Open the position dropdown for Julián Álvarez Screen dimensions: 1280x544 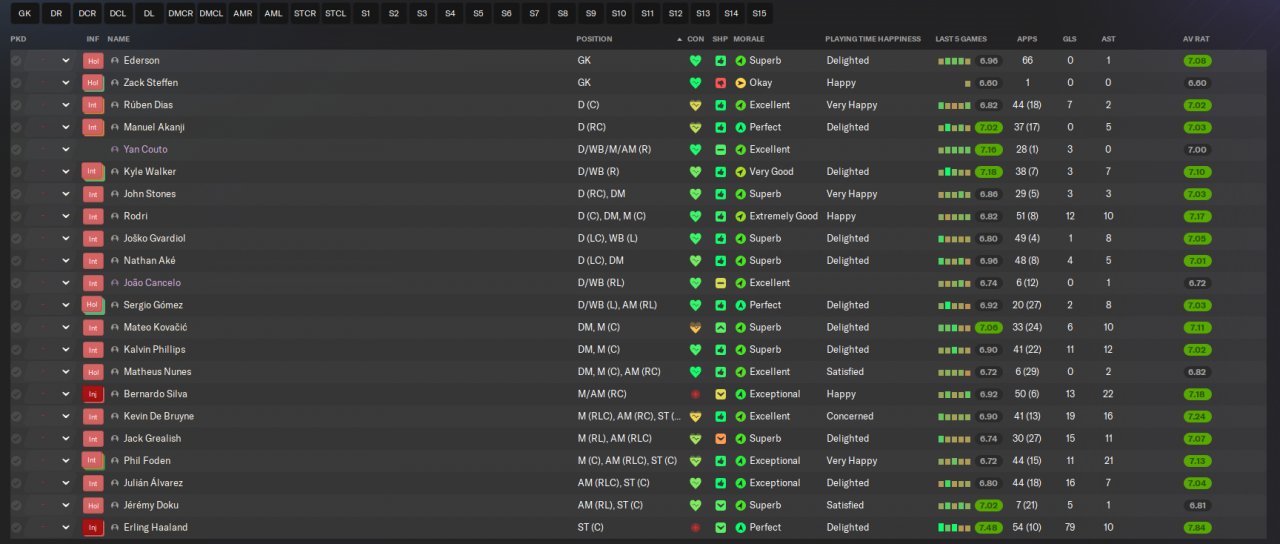tap(66, 483)
